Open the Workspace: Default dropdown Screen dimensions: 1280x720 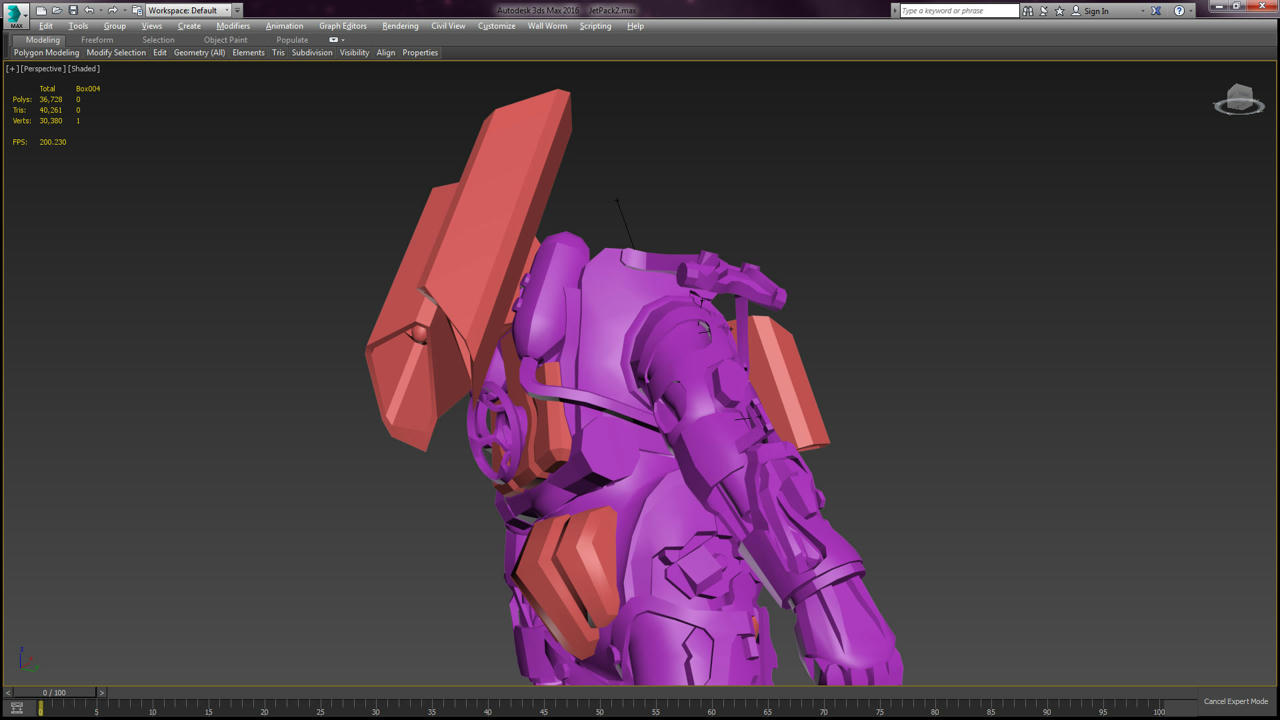[188, 11]
